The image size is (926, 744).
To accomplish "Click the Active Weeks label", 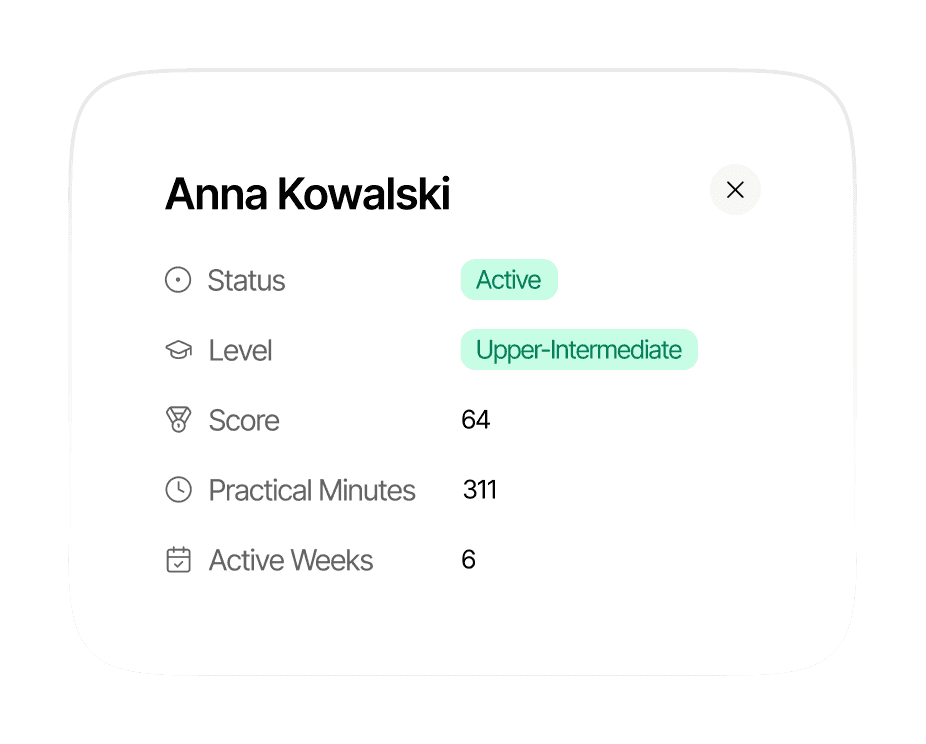I will click(291, 560).
